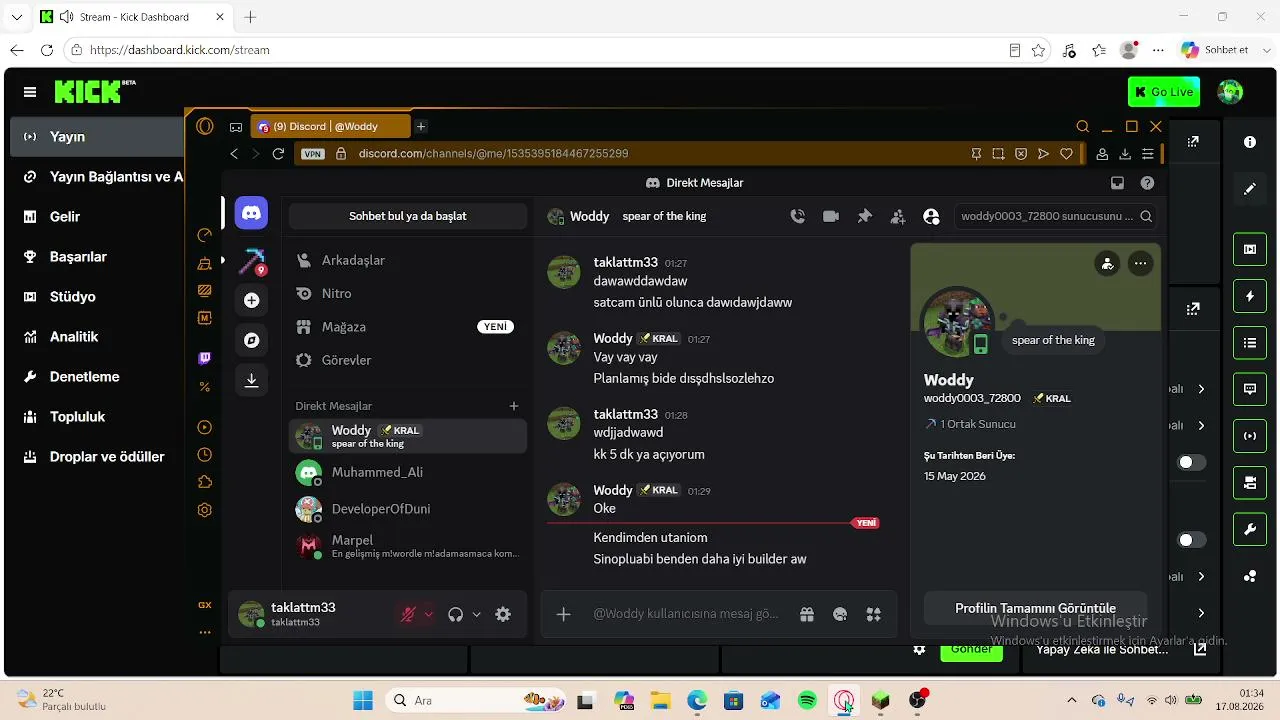
Task: Open File Explorer from the taskbar
Action: pos(660,701)
